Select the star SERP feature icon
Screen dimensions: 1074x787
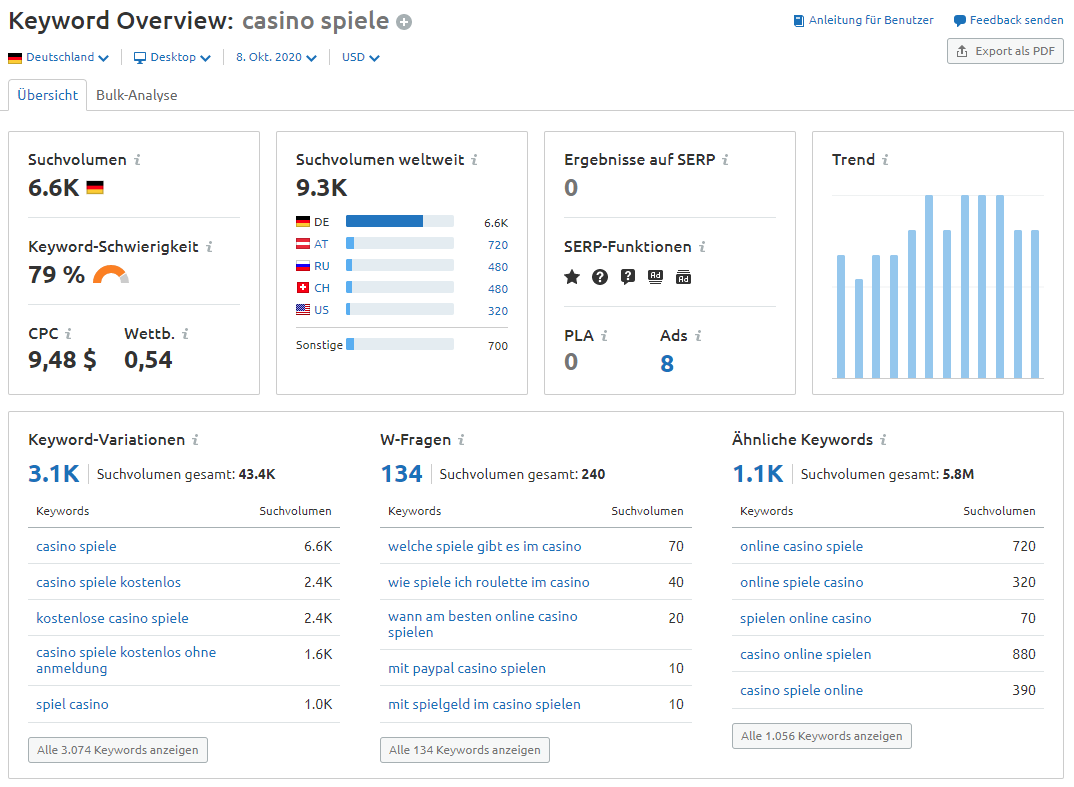[x=572, y=277]
